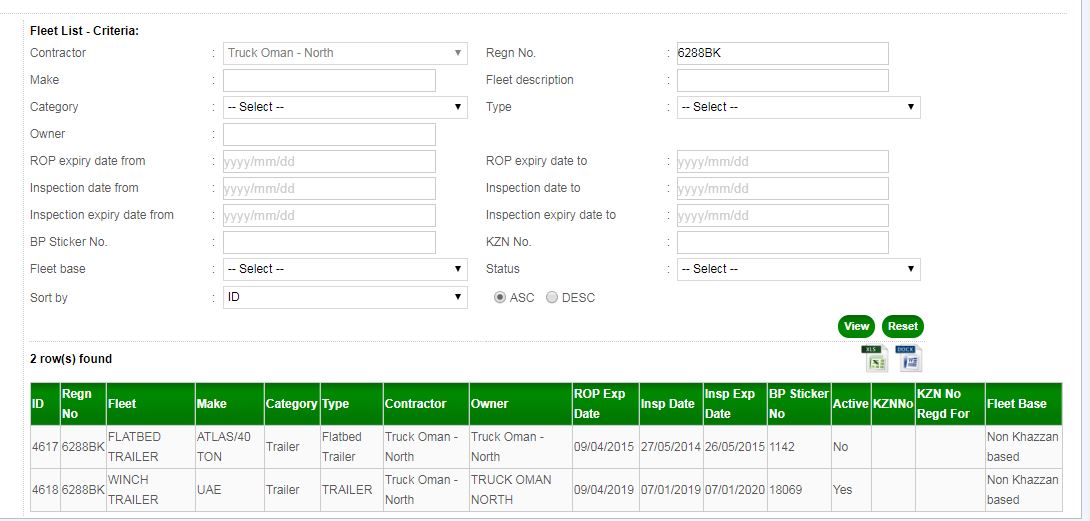
Task: Click the BP Sticker No. input
Action: coord(329,242)
